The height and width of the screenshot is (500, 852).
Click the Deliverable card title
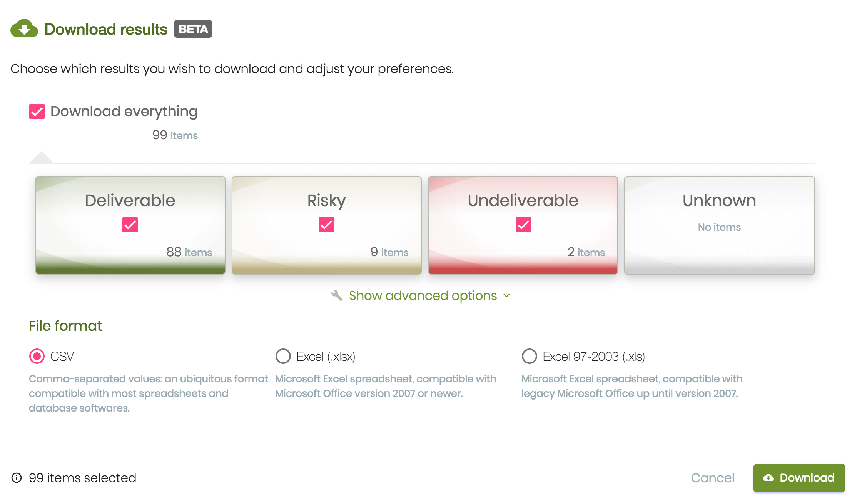pos(130,201)
